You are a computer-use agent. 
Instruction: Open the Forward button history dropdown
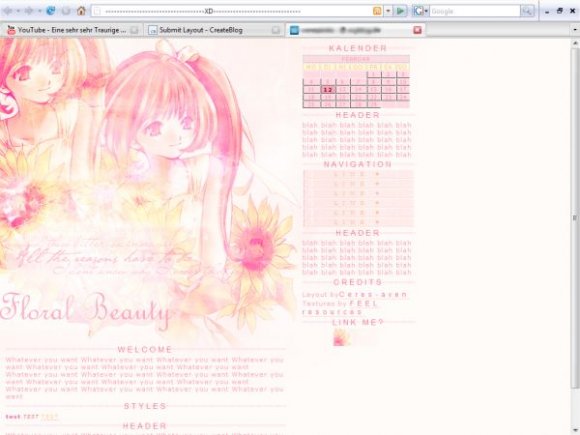click(x=39, y=11)
